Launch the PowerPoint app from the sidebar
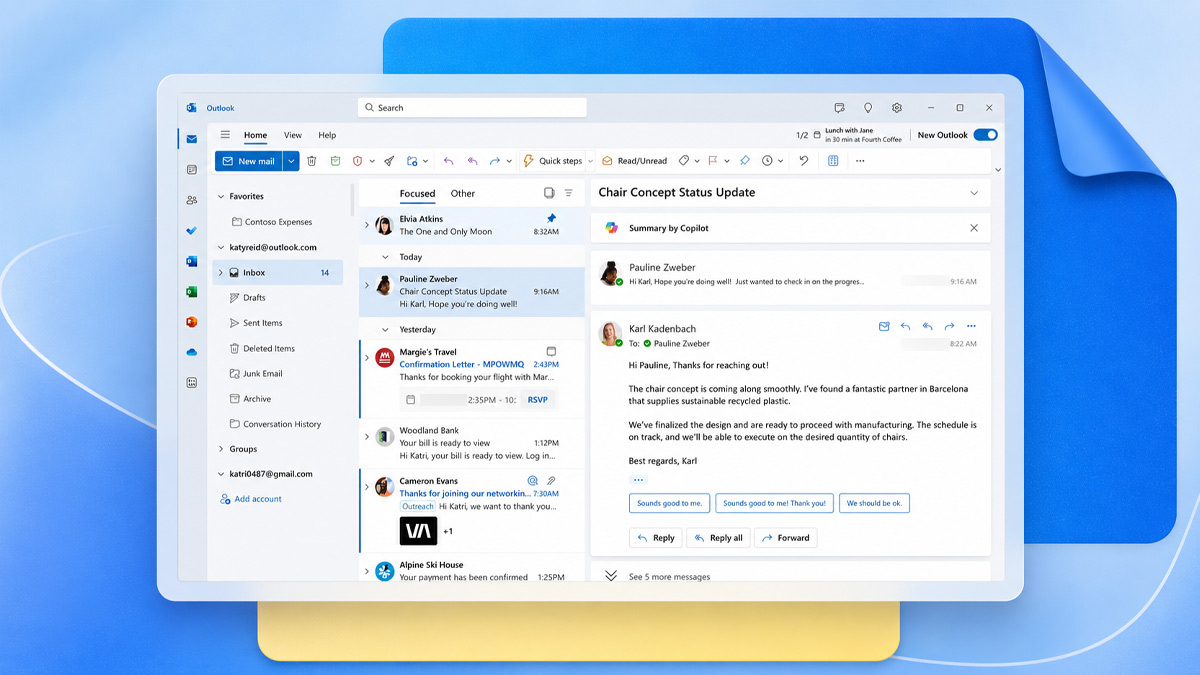 point(191,322)
